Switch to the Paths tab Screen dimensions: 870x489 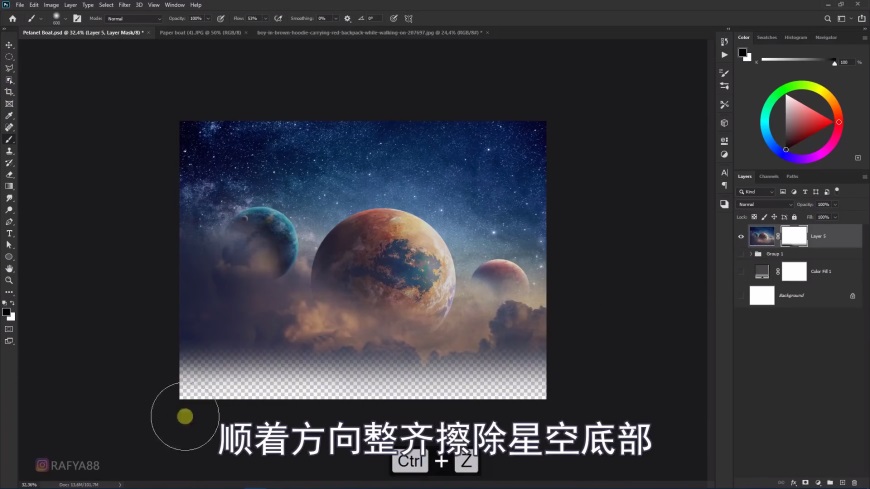point(792,177)
